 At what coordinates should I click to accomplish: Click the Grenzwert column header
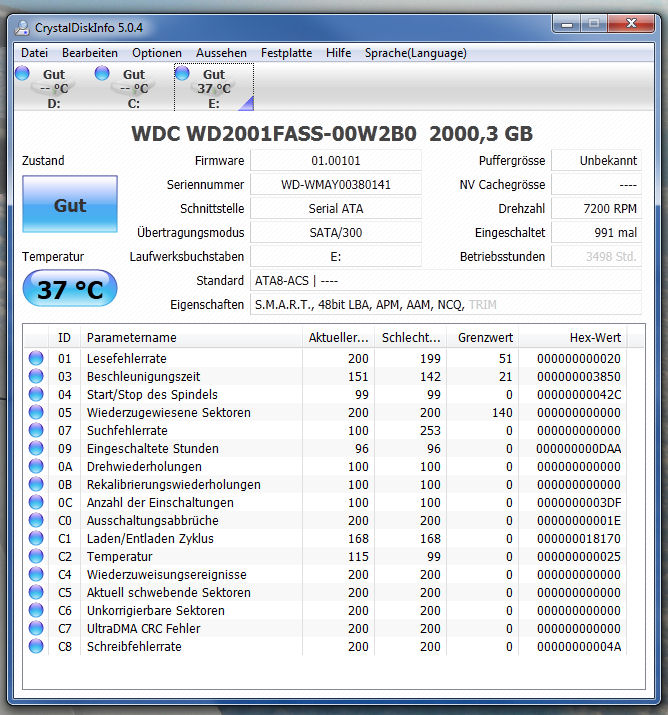pyautogui.click(x=482, y=337)
